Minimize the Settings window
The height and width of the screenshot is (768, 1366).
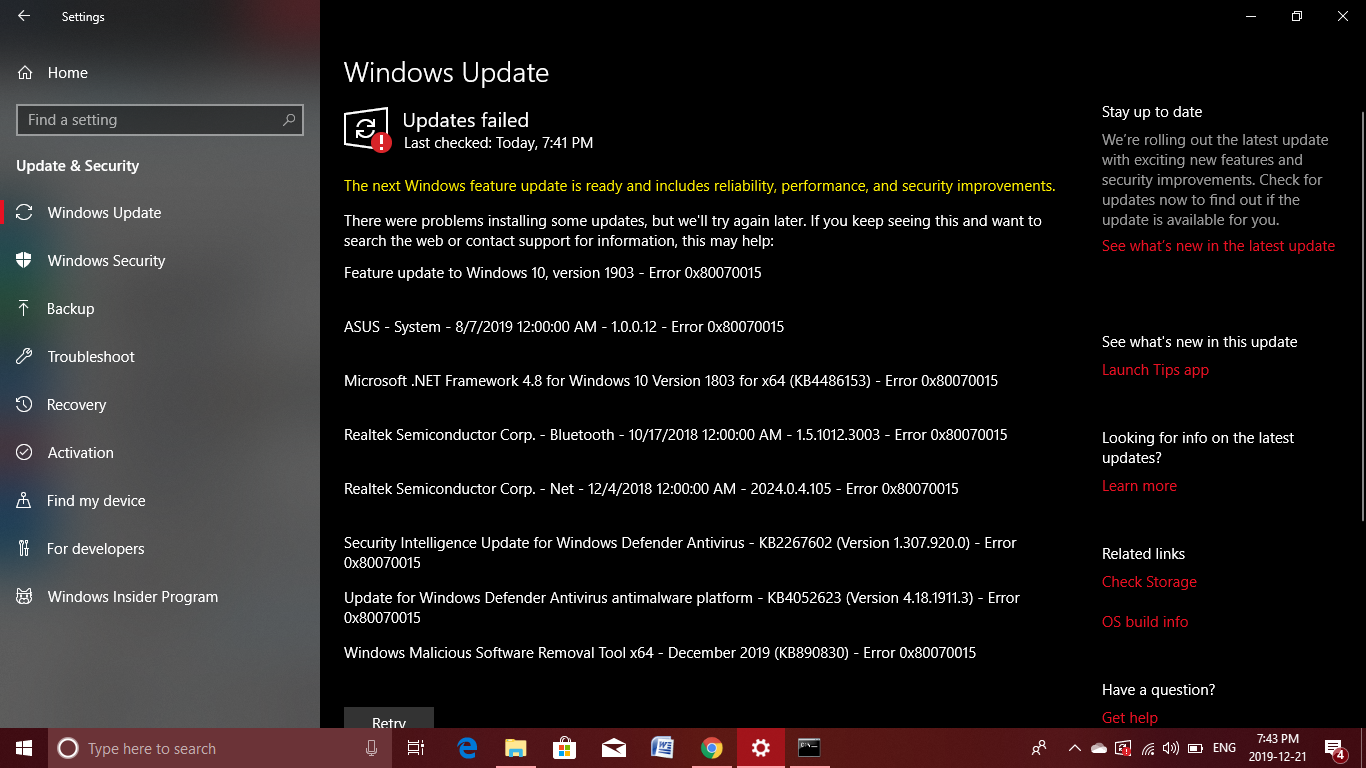pyautogui.click(x=1251, y=16)
